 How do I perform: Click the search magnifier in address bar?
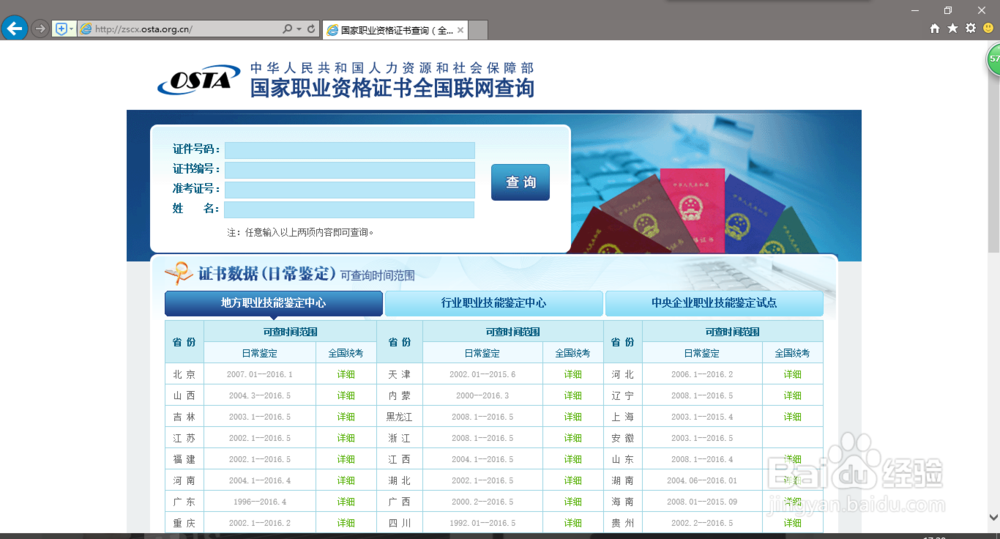[287, 29]
